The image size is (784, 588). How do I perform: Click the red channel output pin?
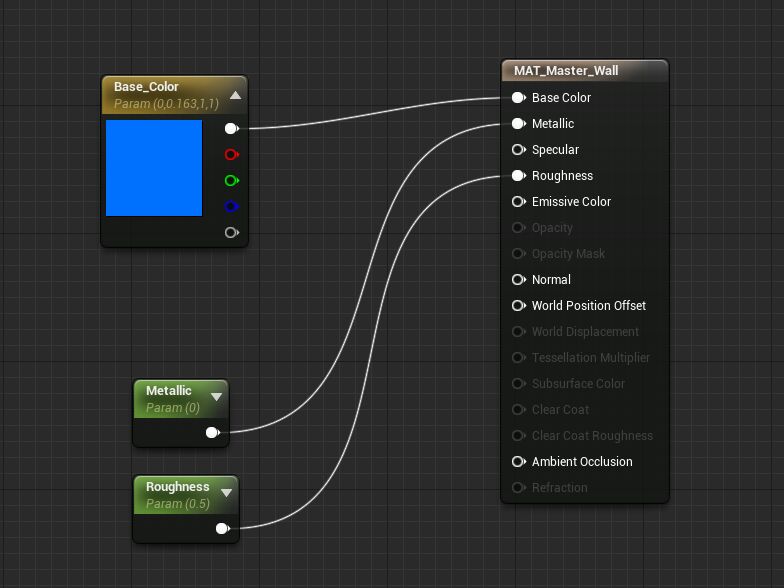point(232,154)
